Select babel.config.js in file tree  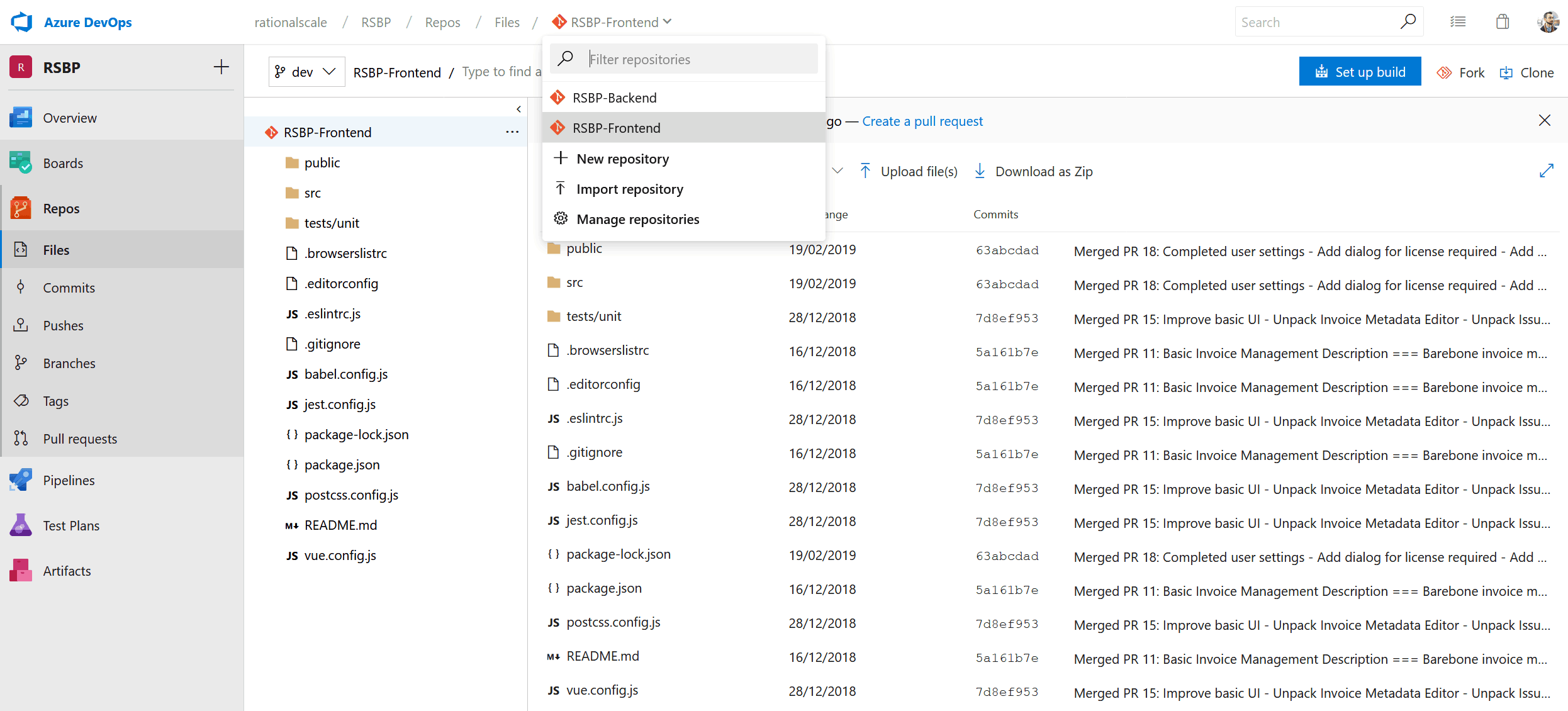(x=345, y=374)
